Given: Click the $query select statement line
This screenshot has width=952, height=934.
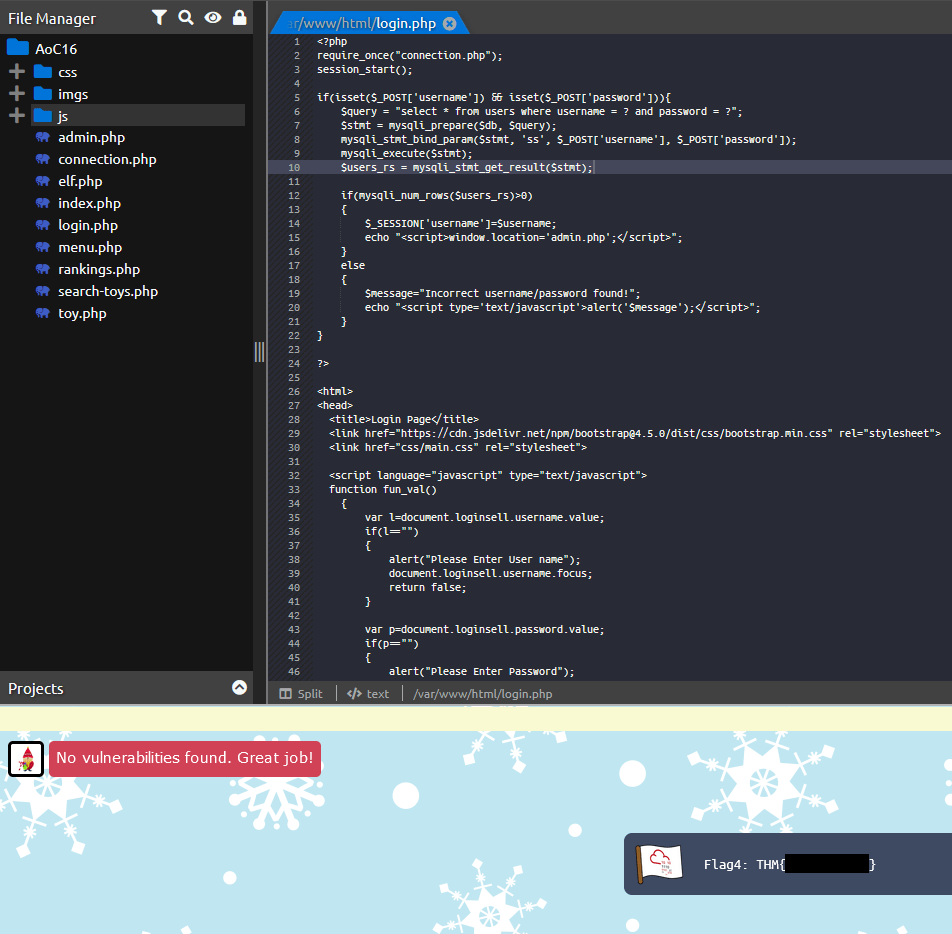Looking at the screenshot, I should [x=542, y=112].
